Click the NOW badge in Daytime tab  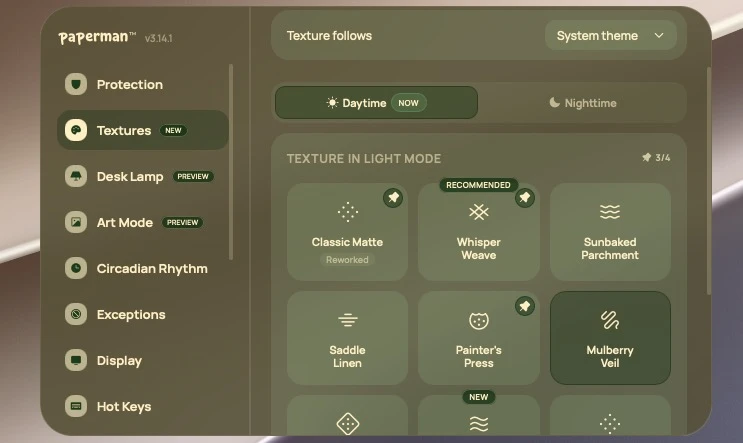408,103
